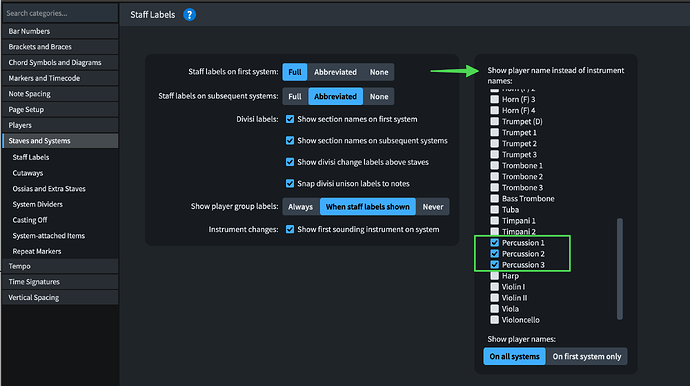Set subsequent systems staff labels to None
The image size is (690, 386).
tap(379, 96)
